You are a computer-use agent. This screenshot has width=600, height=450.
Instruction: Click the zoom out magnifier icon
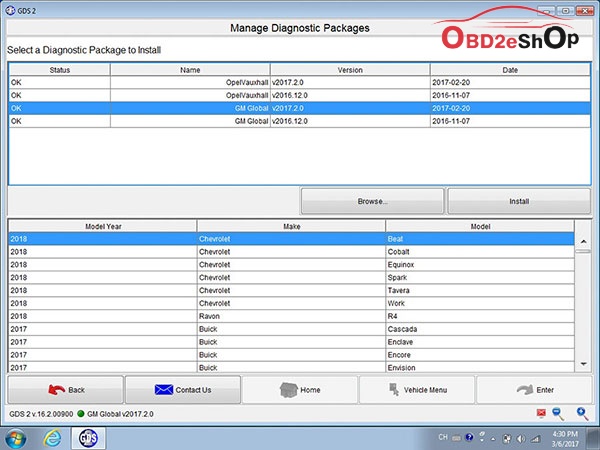(x=558, y=414)
